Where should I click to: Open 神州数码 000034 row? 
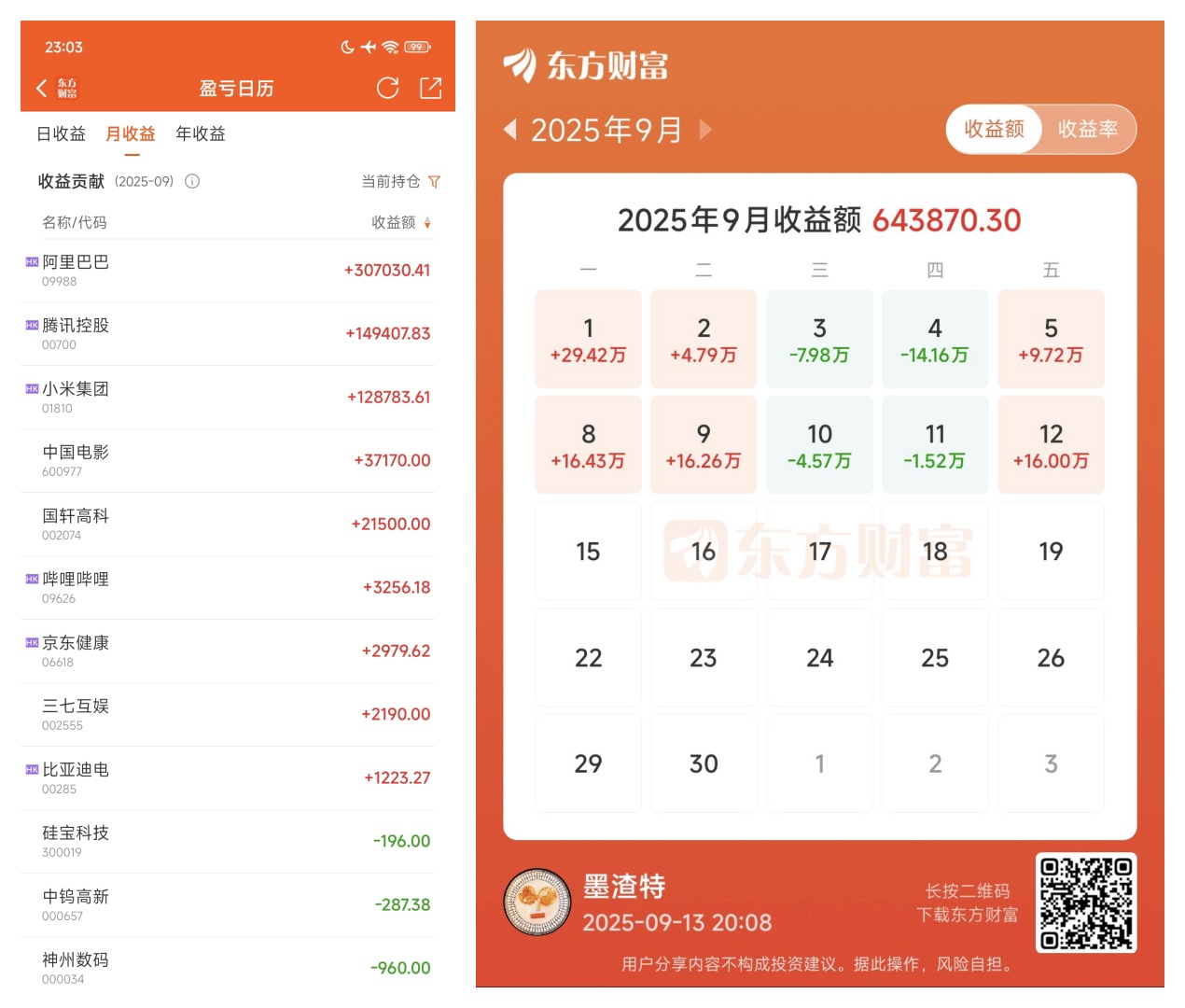pyautogui.click(x=229, y=967)
